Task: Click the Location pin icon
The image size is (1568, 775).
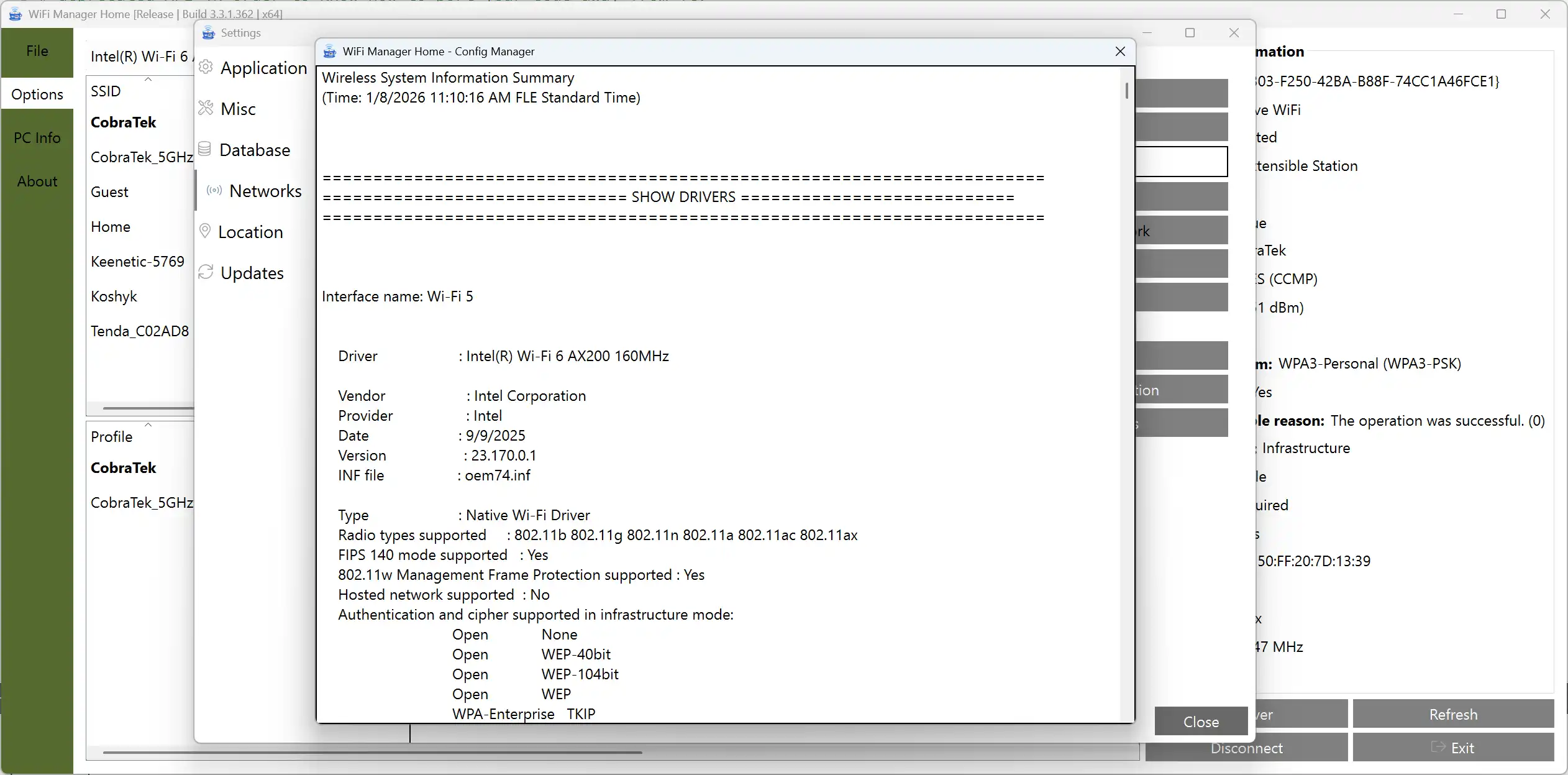Action: (x=205, y=231)
